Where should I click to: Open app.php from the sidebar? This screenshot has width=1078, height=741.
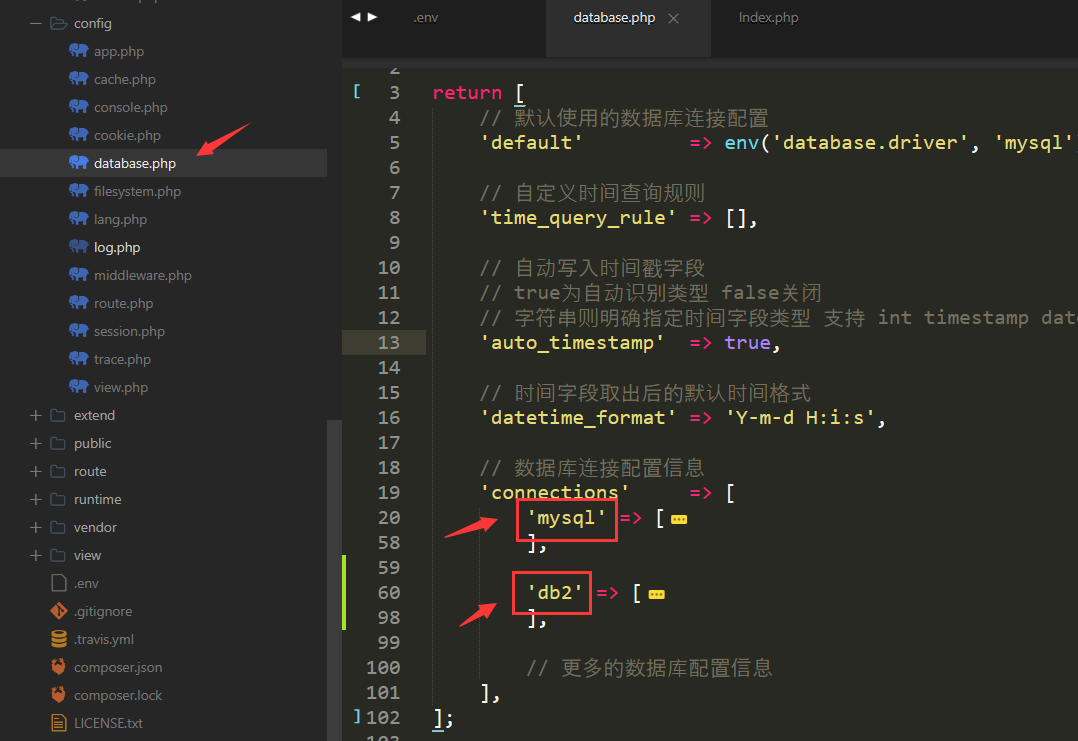[x=119, y=51]
